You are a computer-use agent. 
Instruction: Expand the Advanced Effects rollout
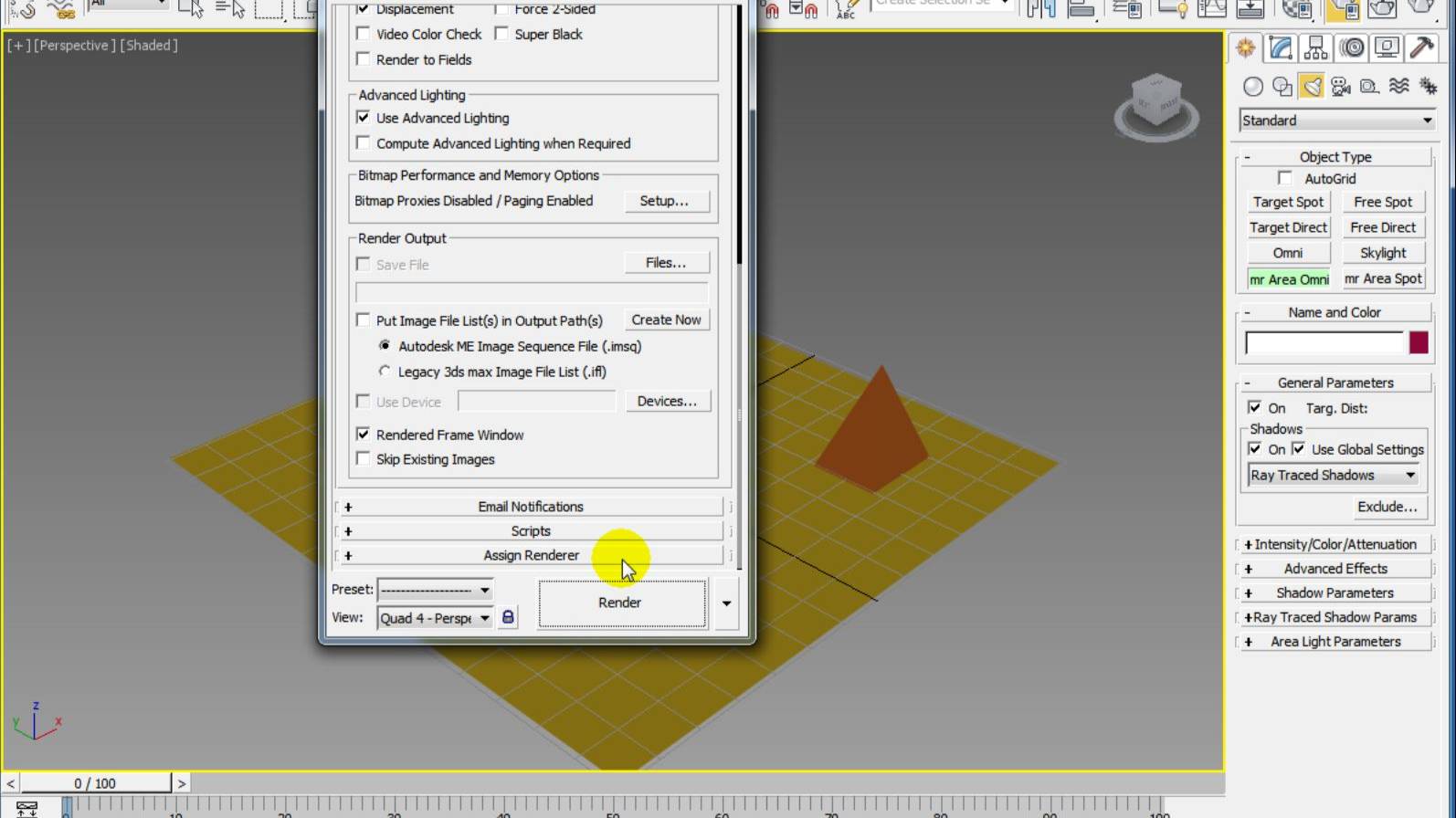point(1335,569)
